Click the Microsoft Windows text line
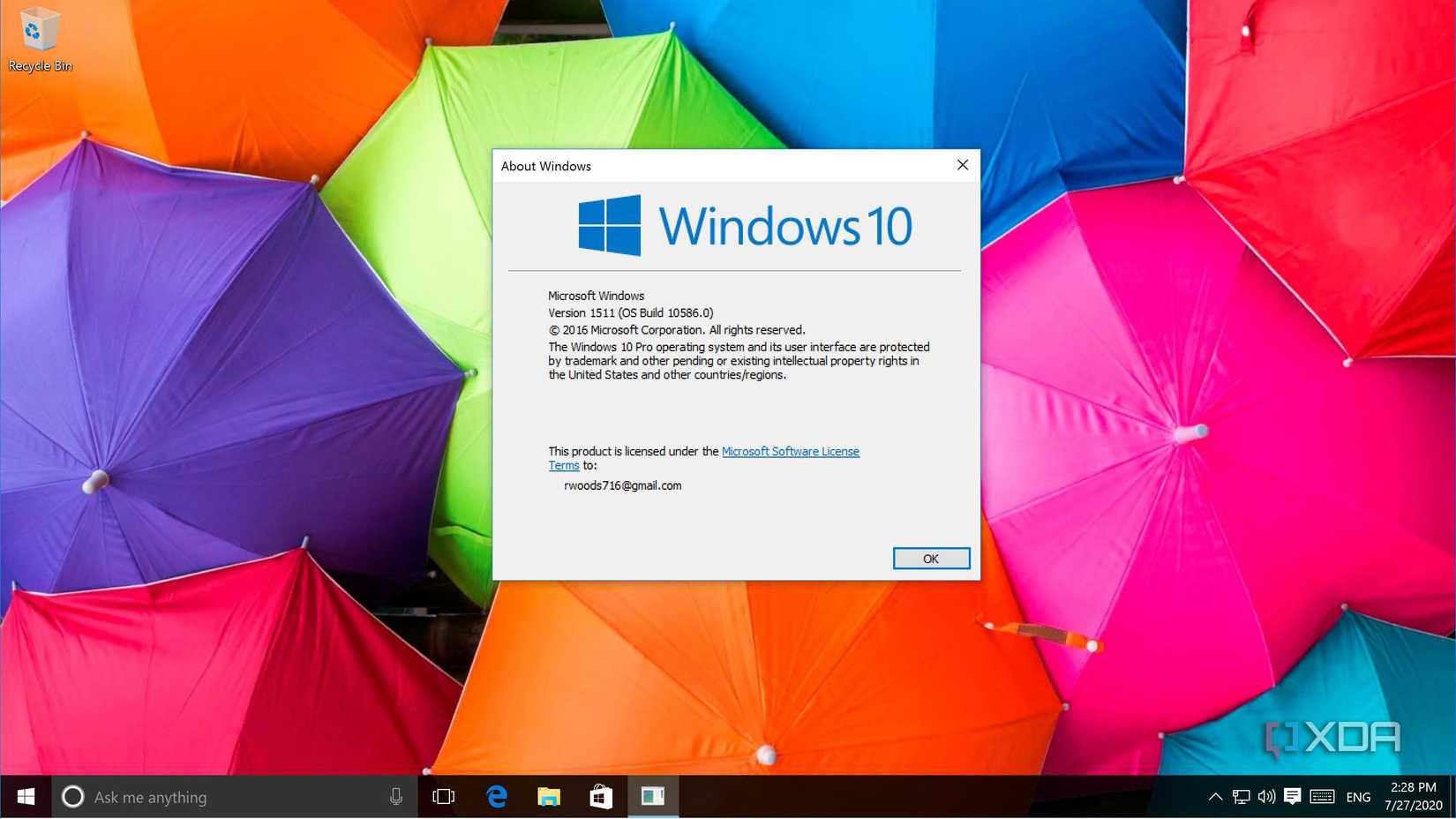 (x=597, y=296)
